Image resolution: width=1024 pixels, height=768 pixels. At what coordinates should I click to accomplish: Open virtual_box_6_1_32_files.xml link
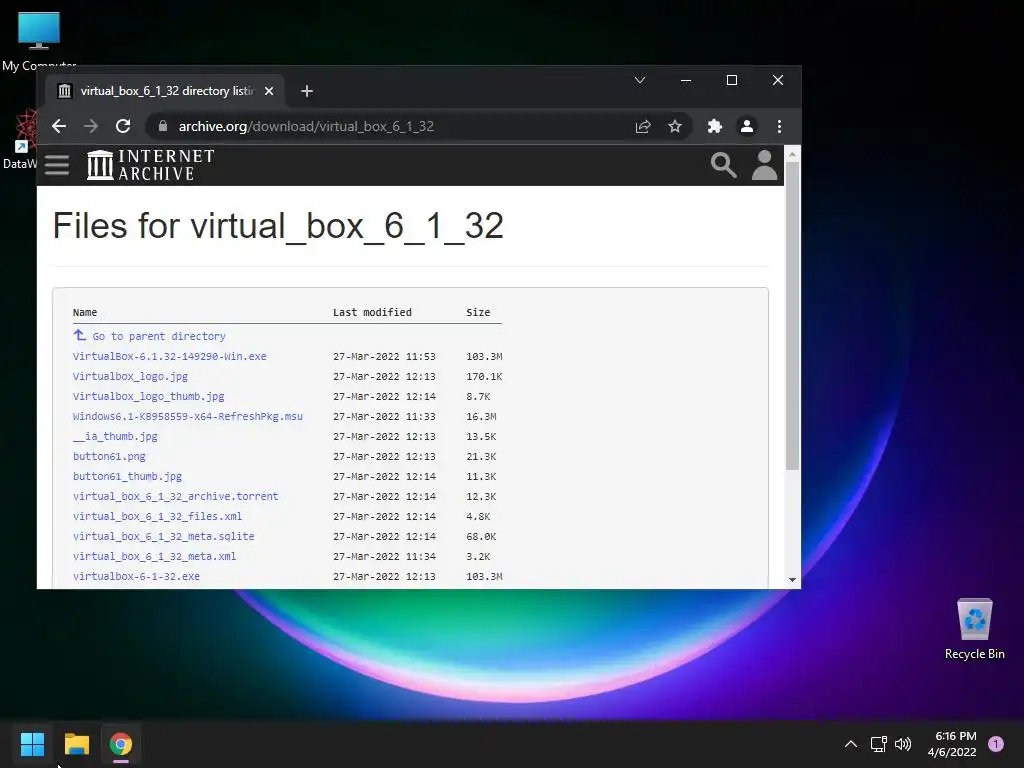[x=157, y=517]
